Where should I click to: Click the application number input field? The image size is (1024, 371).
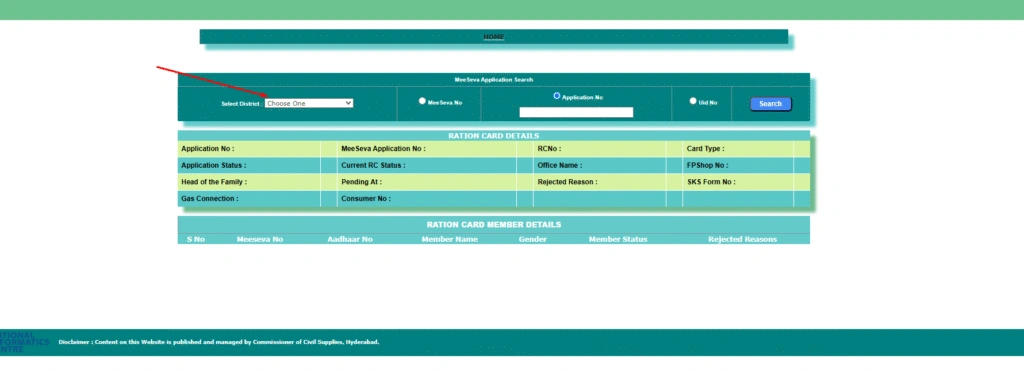(x=576, y=112)
